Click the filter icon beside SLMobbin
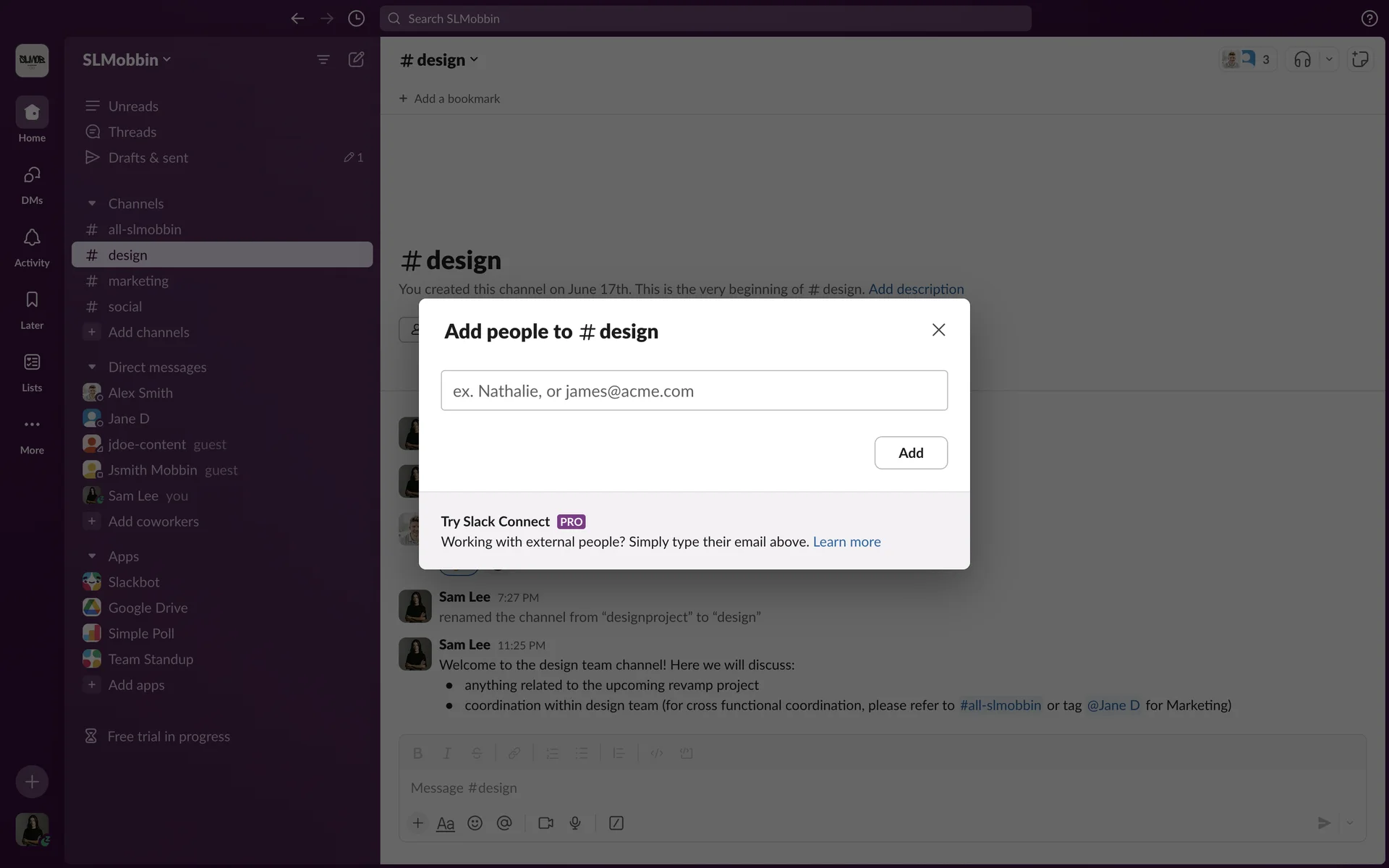1389x868 pixels. 323,59
